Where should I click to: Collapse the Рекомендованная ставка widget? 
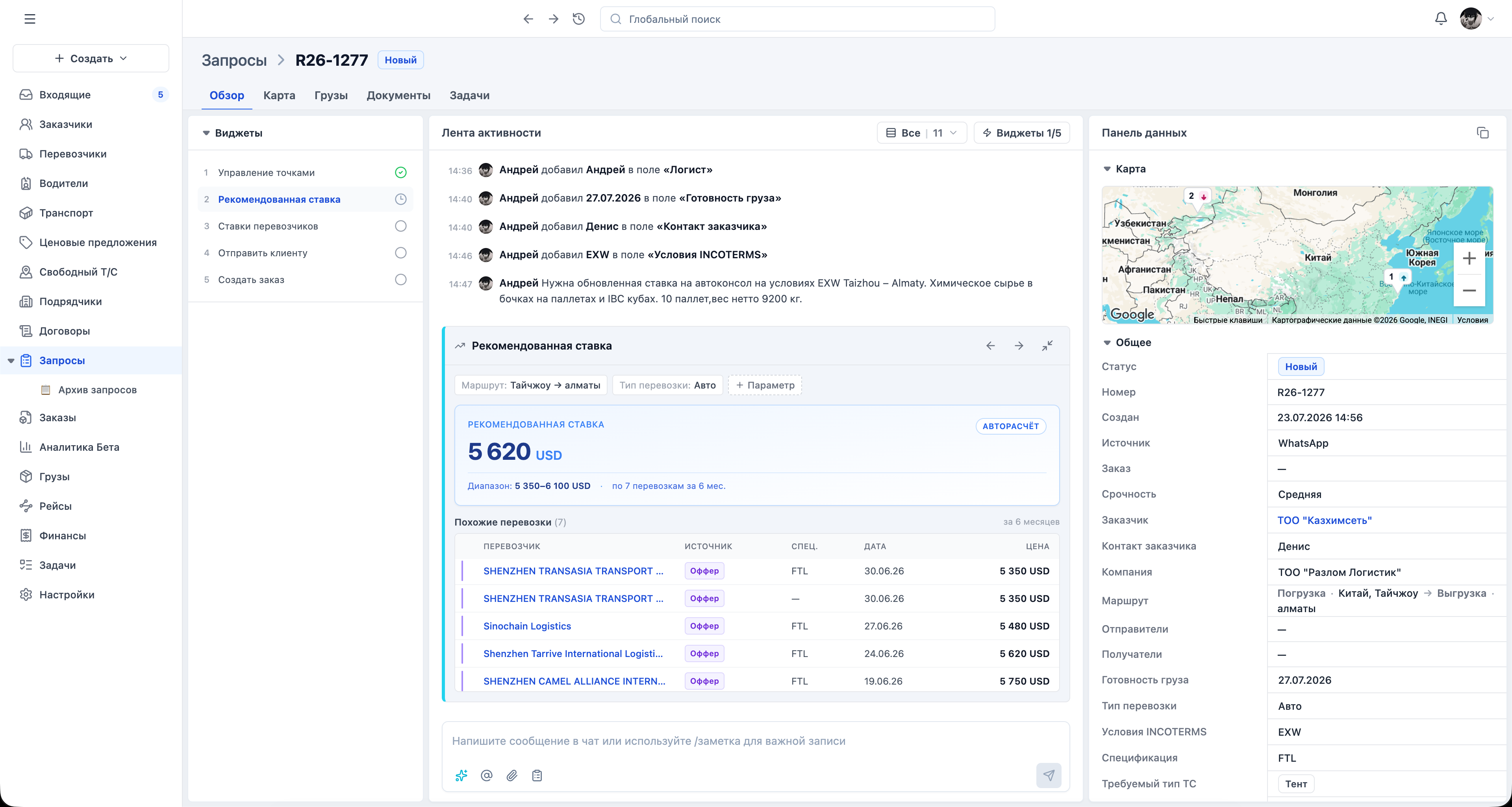click(x=1047, y=346)
